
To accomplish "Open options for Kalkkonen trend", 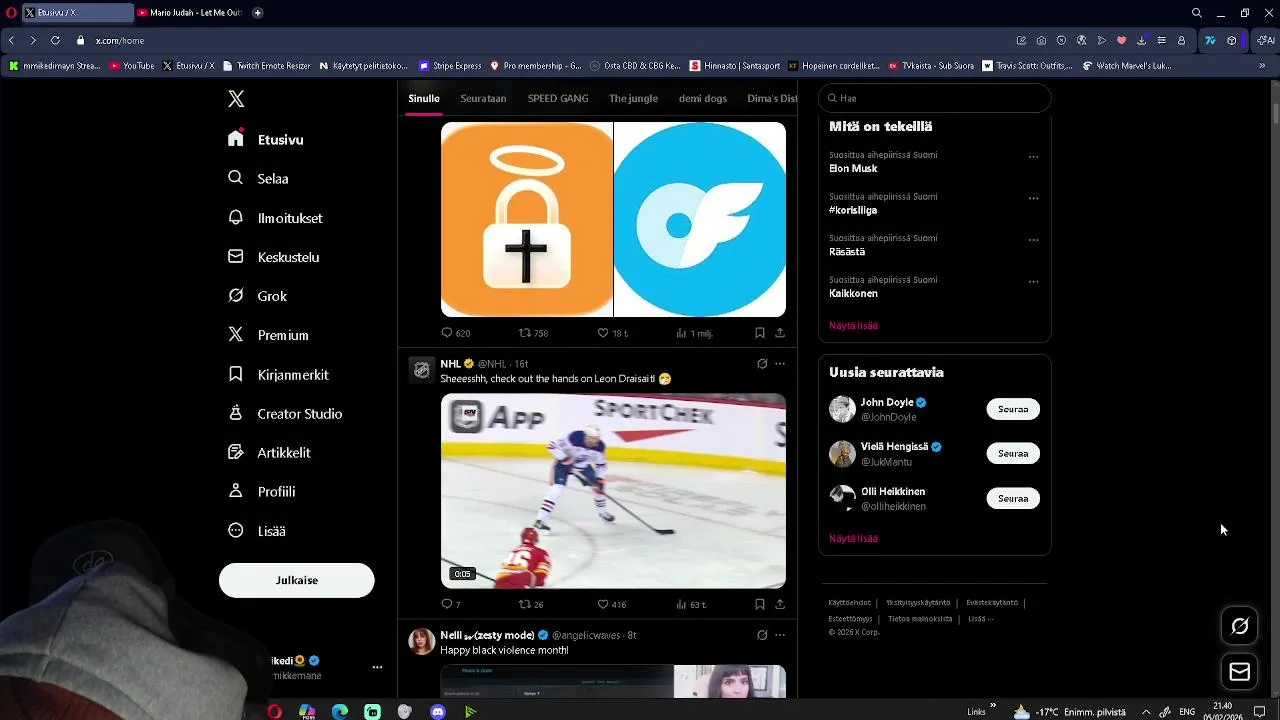I will point(1033,282).
